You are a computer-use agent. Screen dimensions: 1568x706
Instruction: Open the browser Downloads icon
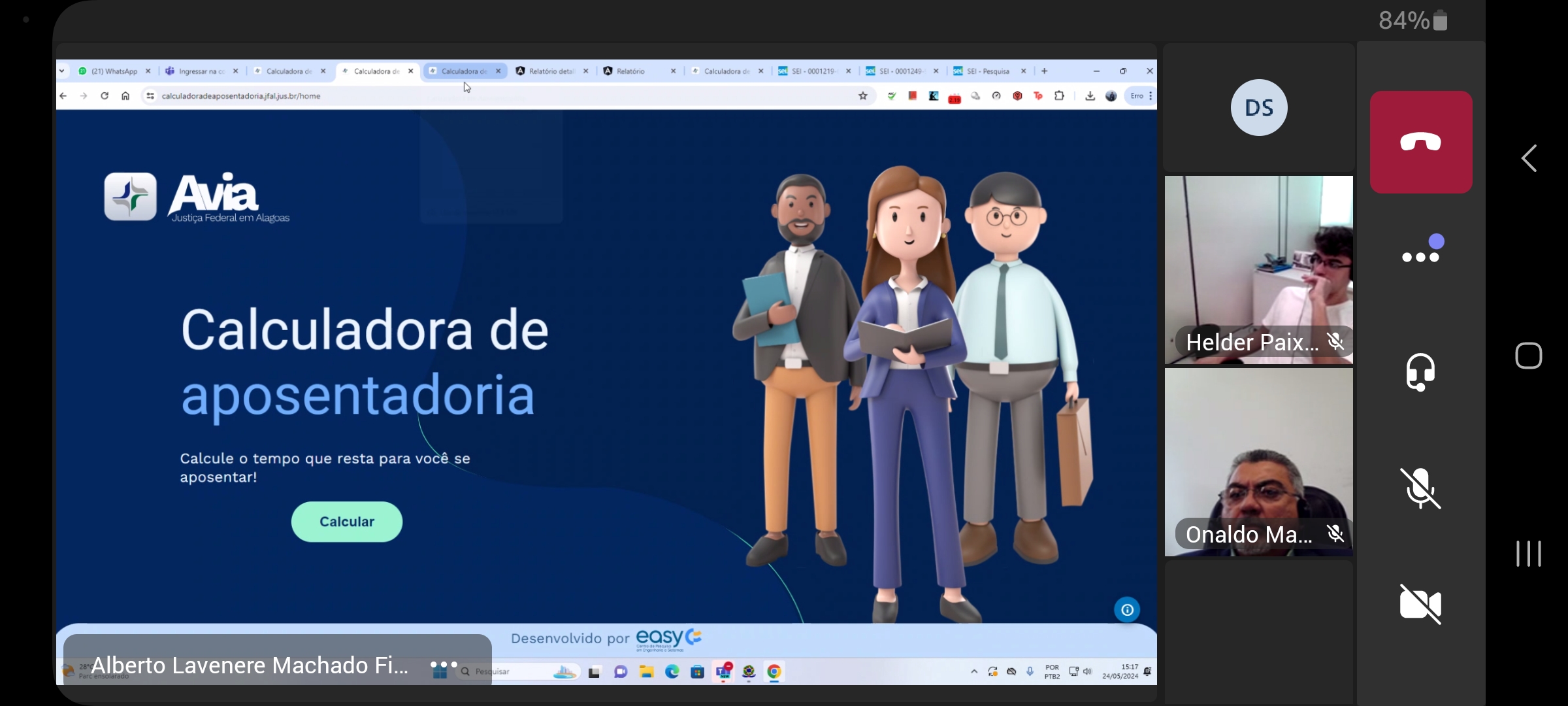pos(1090,96)
